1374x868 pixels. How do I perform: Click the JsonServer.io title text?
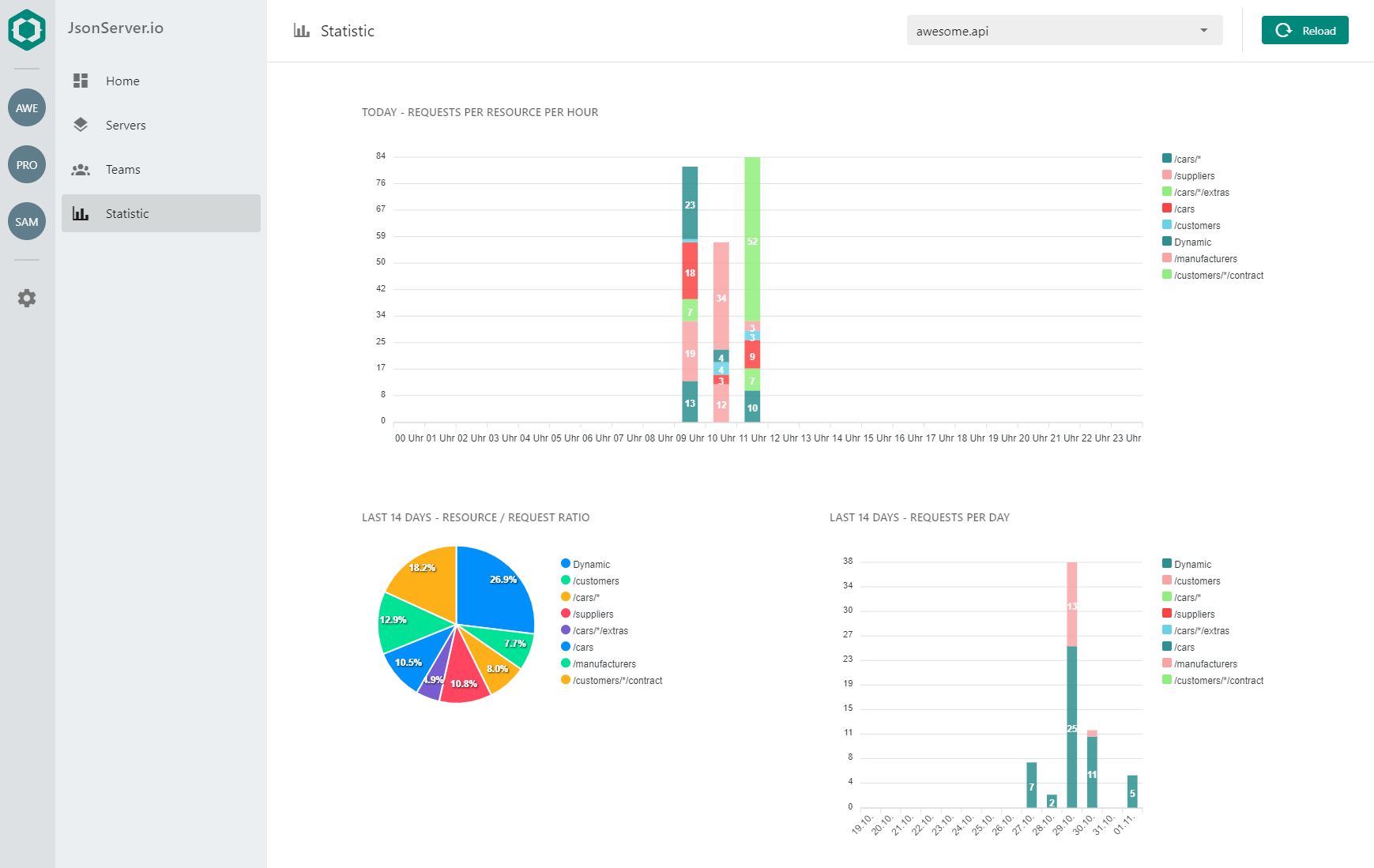coord(115,28)
